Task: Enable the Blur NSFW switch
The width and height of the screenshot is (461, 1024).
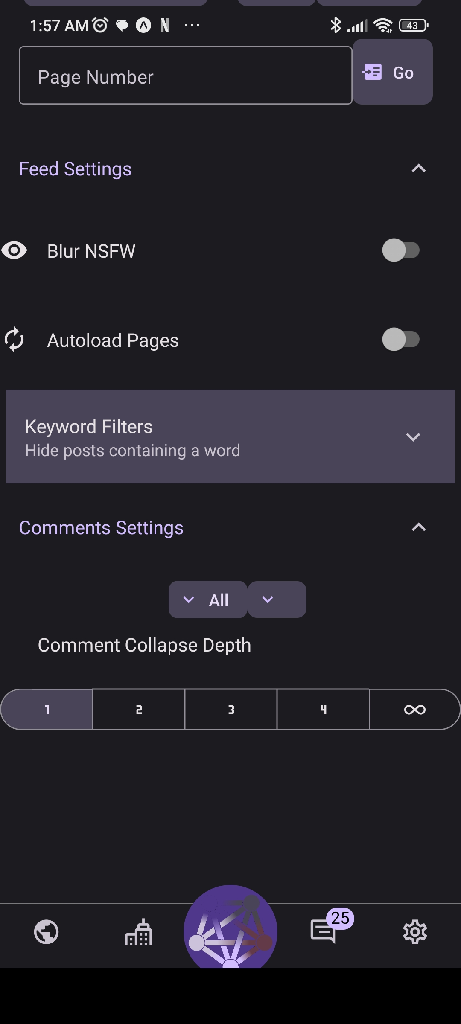Action: tap(401, 250)
